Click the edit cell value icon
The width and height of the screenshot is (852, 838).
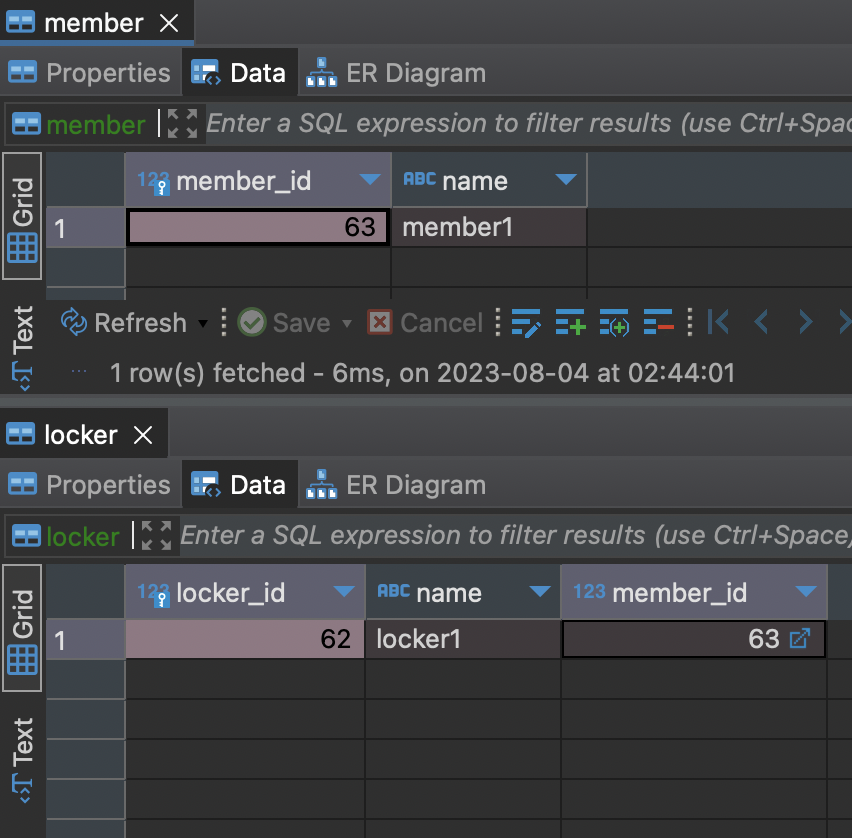click(x=526, y=323)
